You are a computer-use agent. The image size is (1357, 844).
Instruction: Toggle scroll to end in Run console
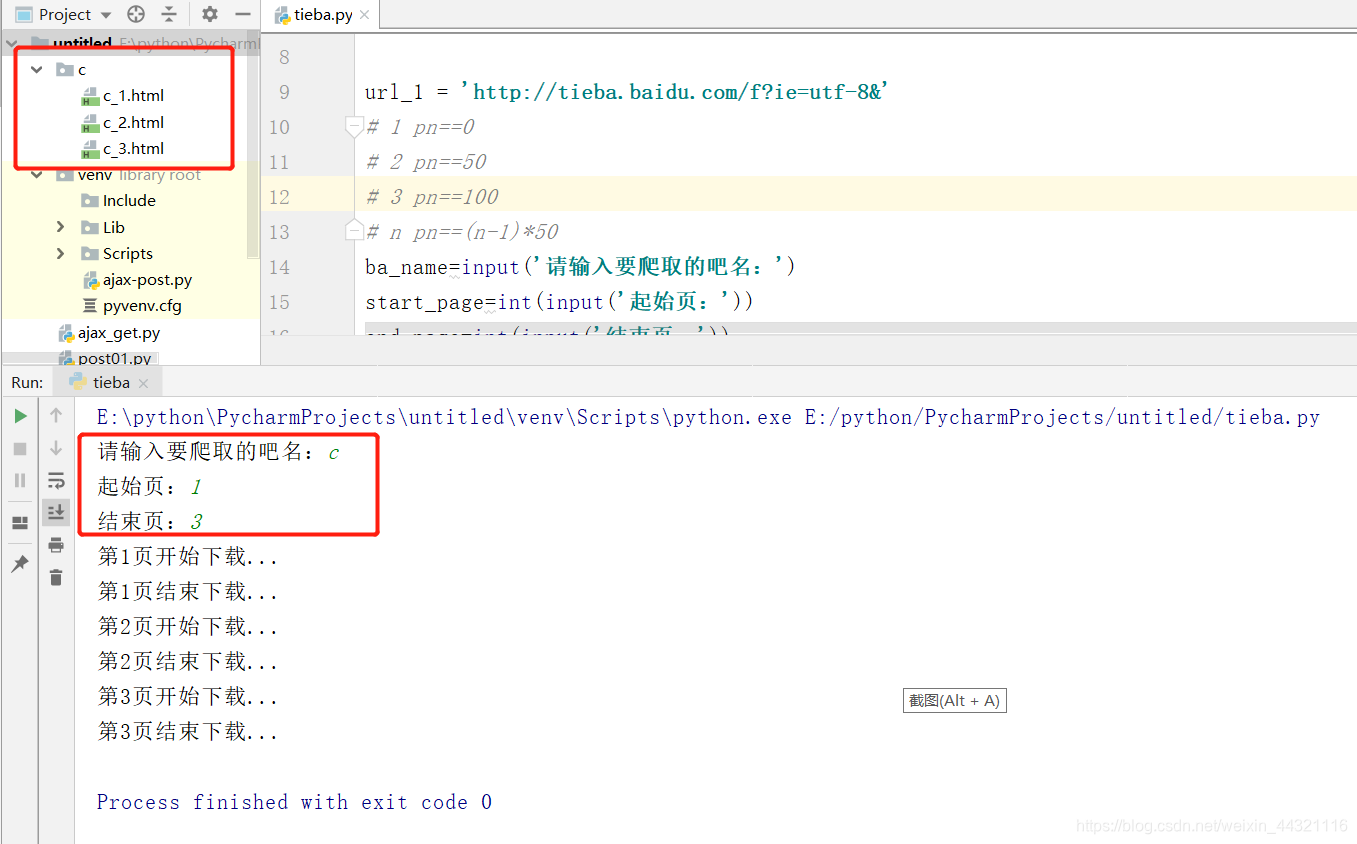coord(56,512)
